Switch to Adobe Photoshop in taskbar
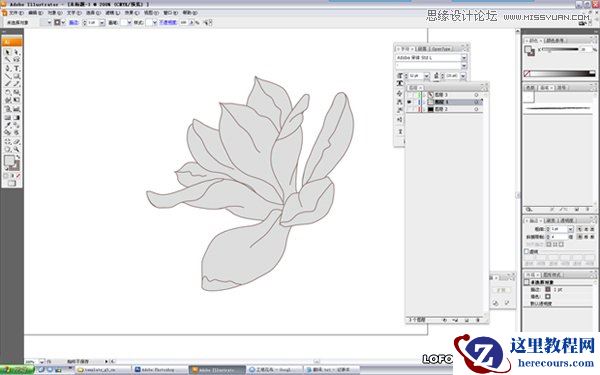Viewport: 600px width, 375px height. [159, 370]
